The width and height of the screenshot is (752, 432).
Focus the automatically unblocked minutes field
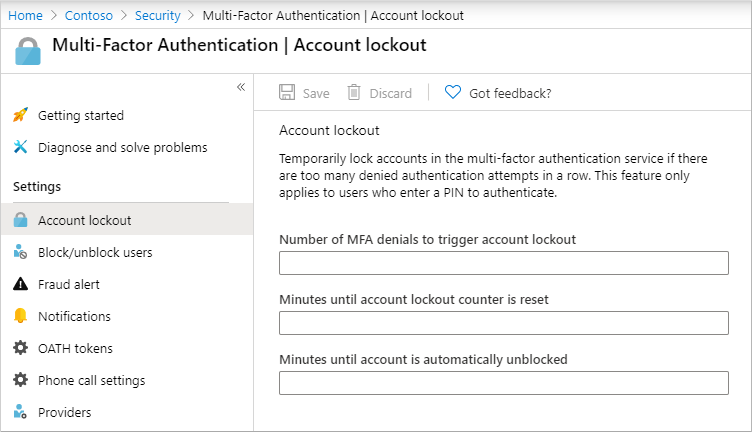pos(504,383)
